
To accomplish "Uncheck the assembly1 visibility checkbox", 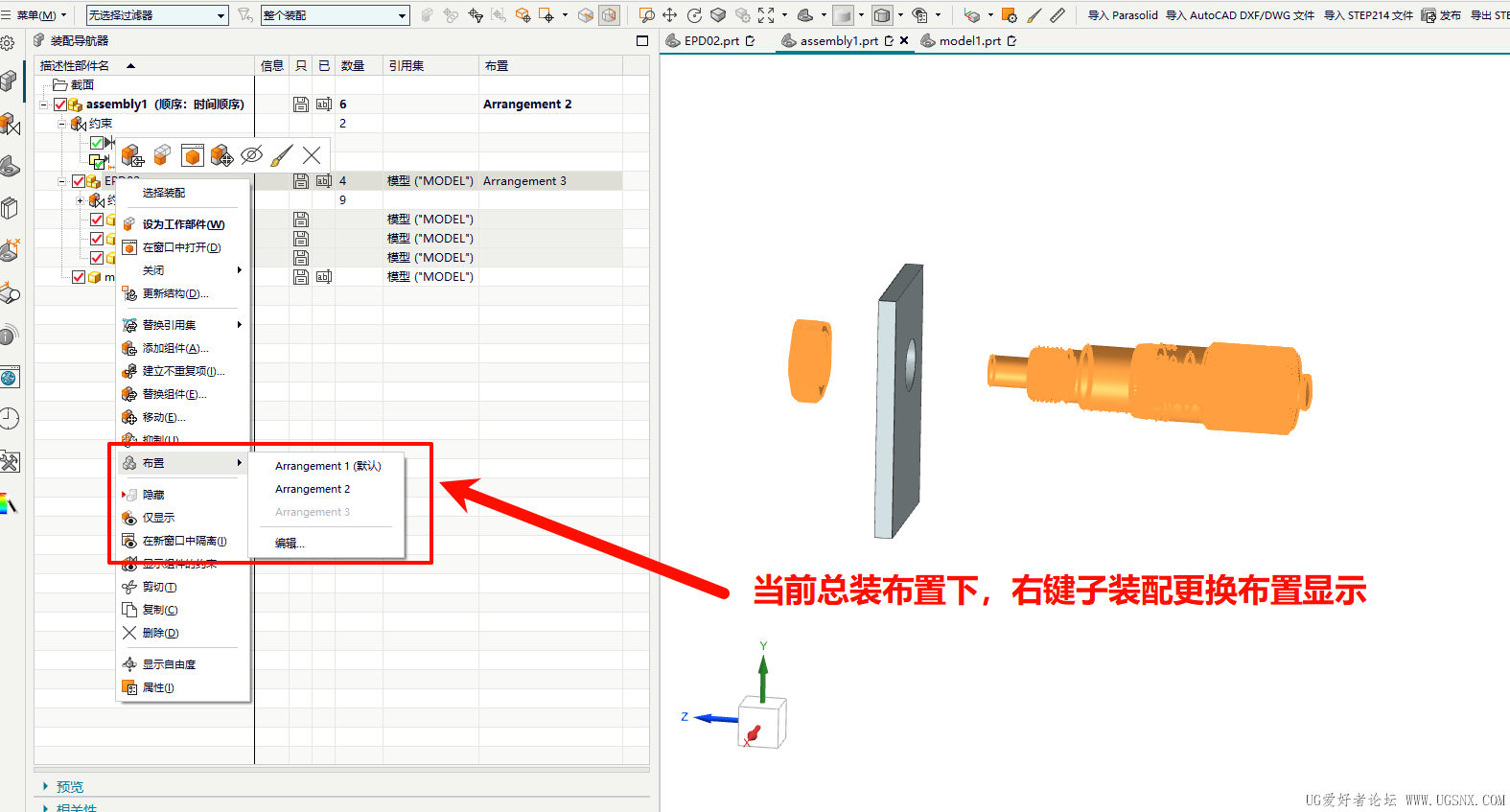I will pos(60,104).
